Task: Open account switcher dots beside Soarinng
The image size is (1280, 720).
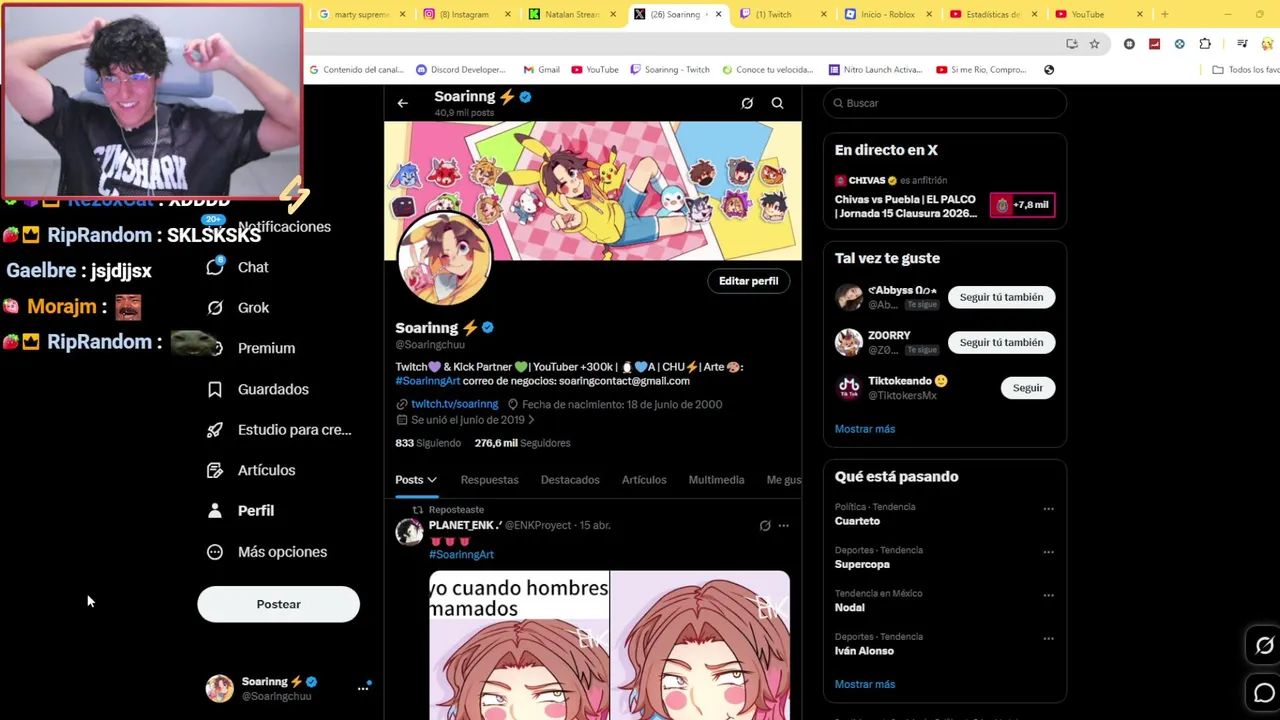Action: tap(363, 688)
